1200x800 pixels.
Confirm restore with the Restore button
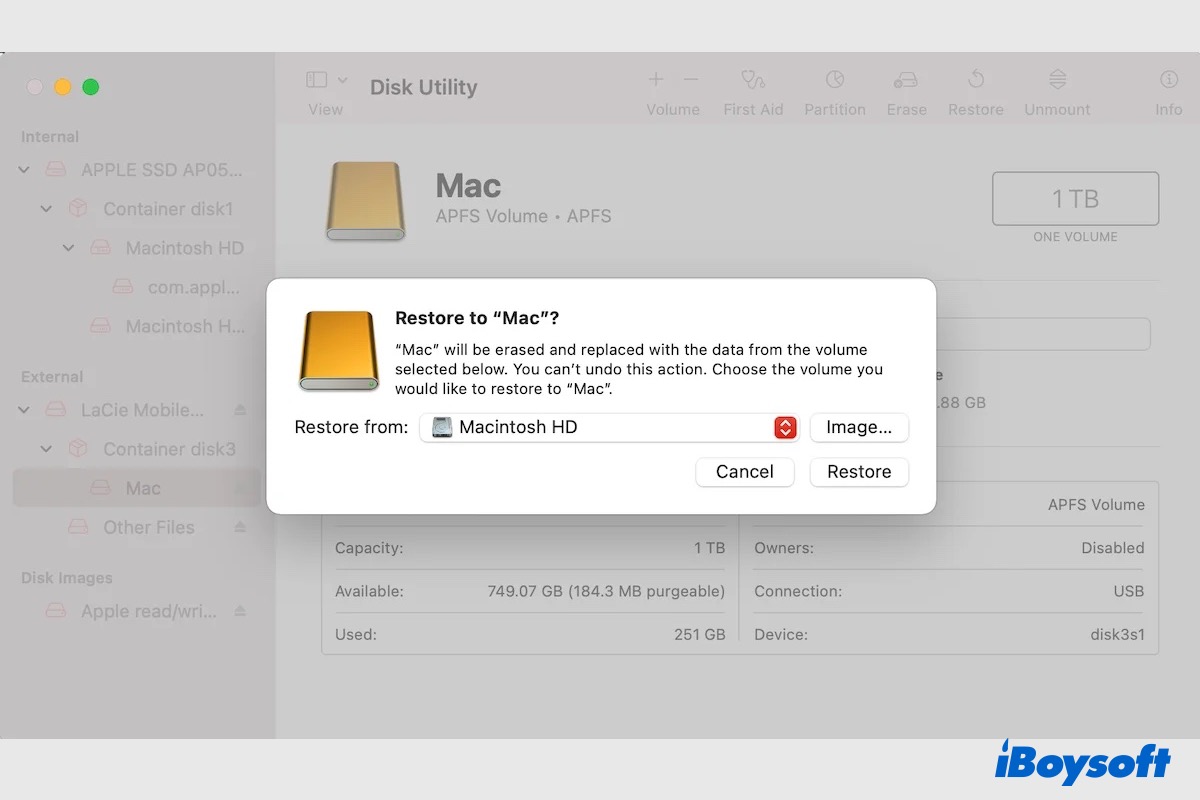coord(858,472)
